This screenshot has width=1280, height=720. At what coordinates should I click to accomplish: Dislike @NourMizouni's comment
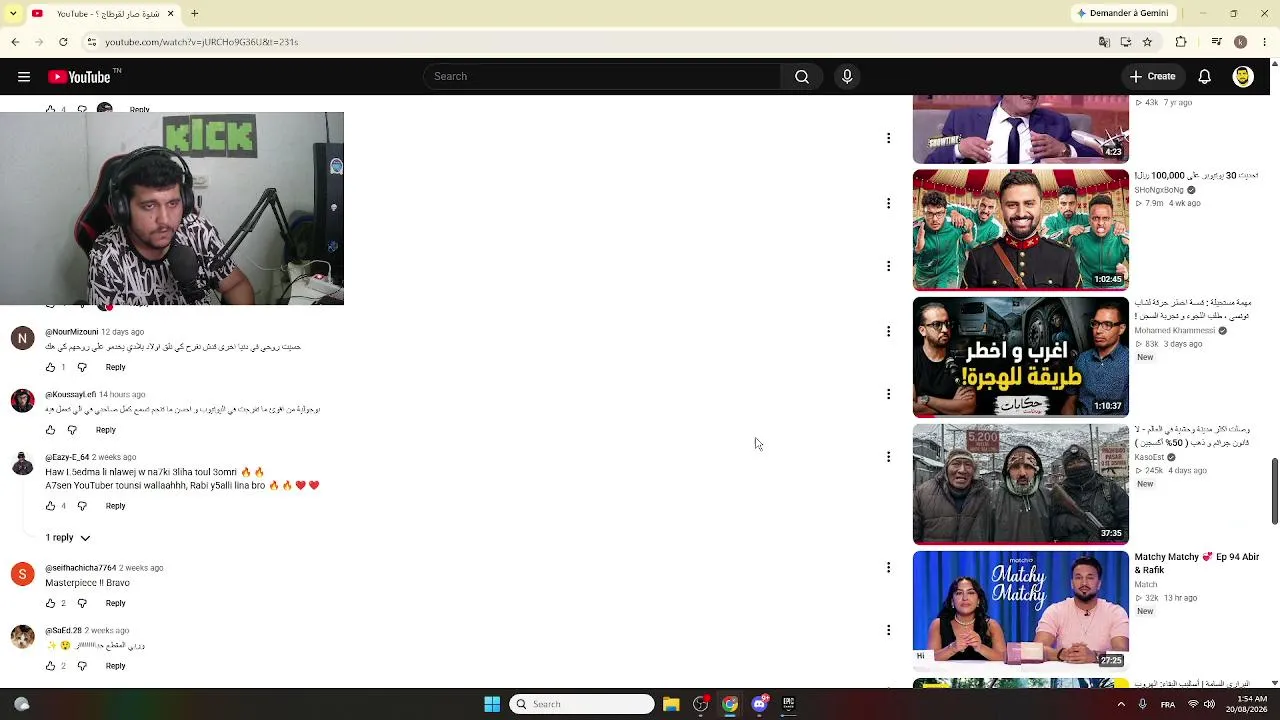[x=82, y=368]
